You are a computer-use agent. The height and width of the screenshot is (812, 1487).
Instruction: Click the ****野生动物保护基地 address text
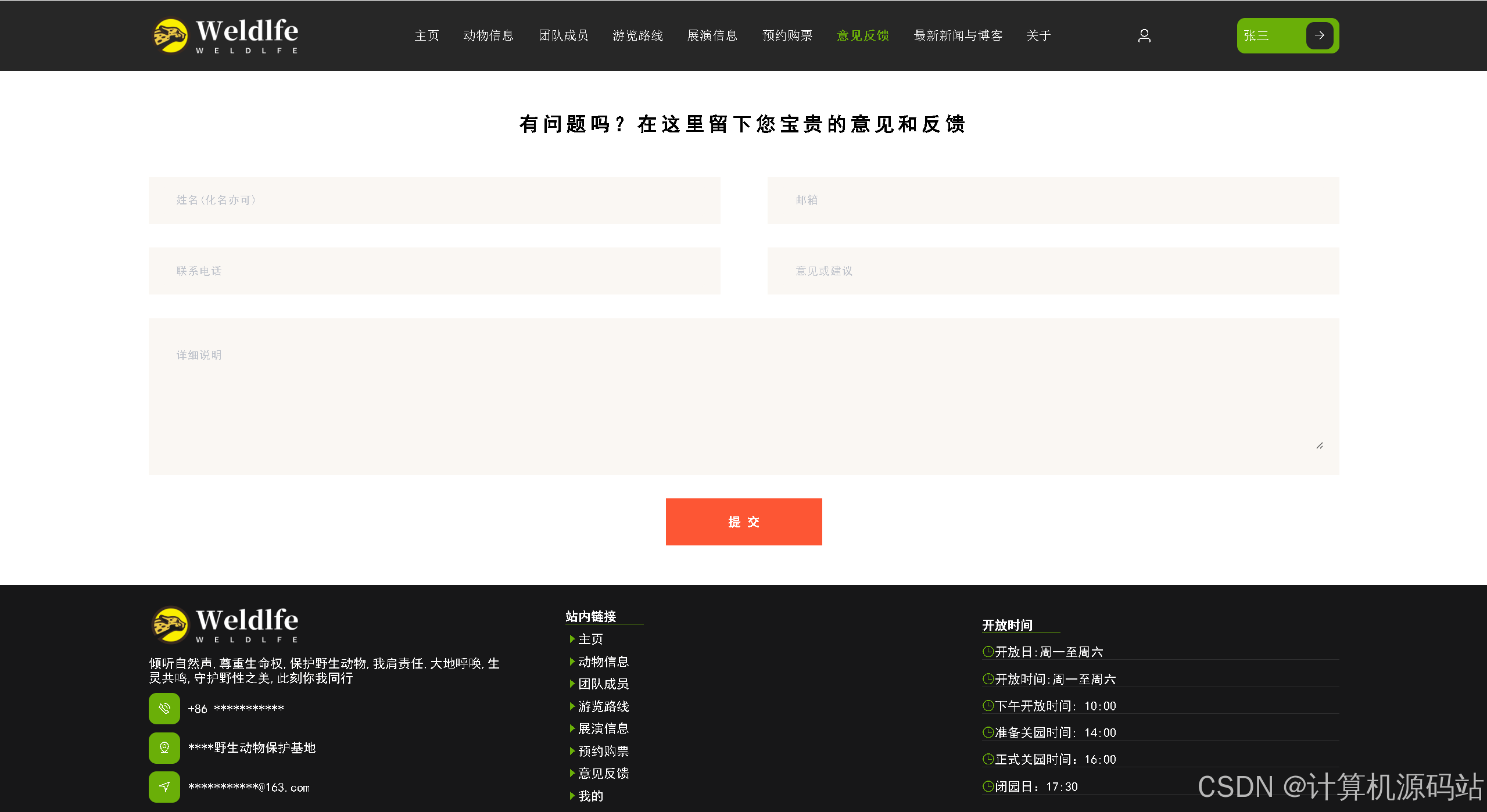point(252,748)
